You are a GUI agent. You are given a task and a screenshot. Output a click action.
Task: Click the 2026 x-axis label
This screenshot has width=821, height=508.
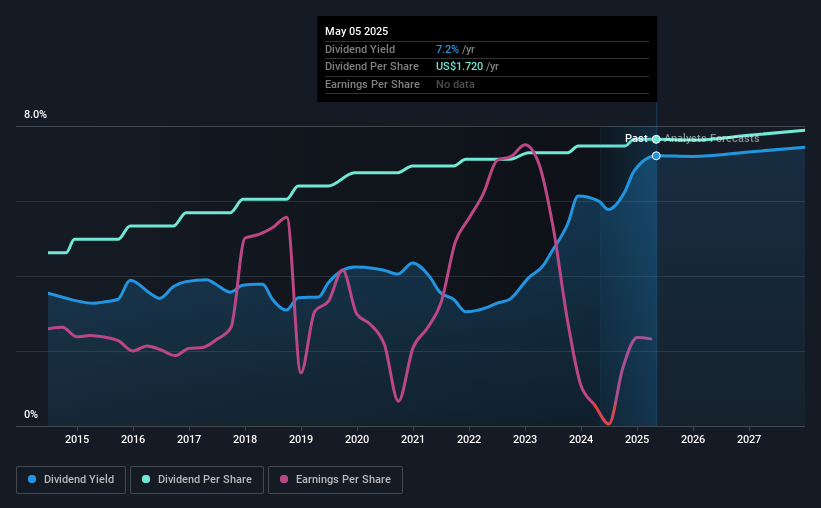pos(693,439)
